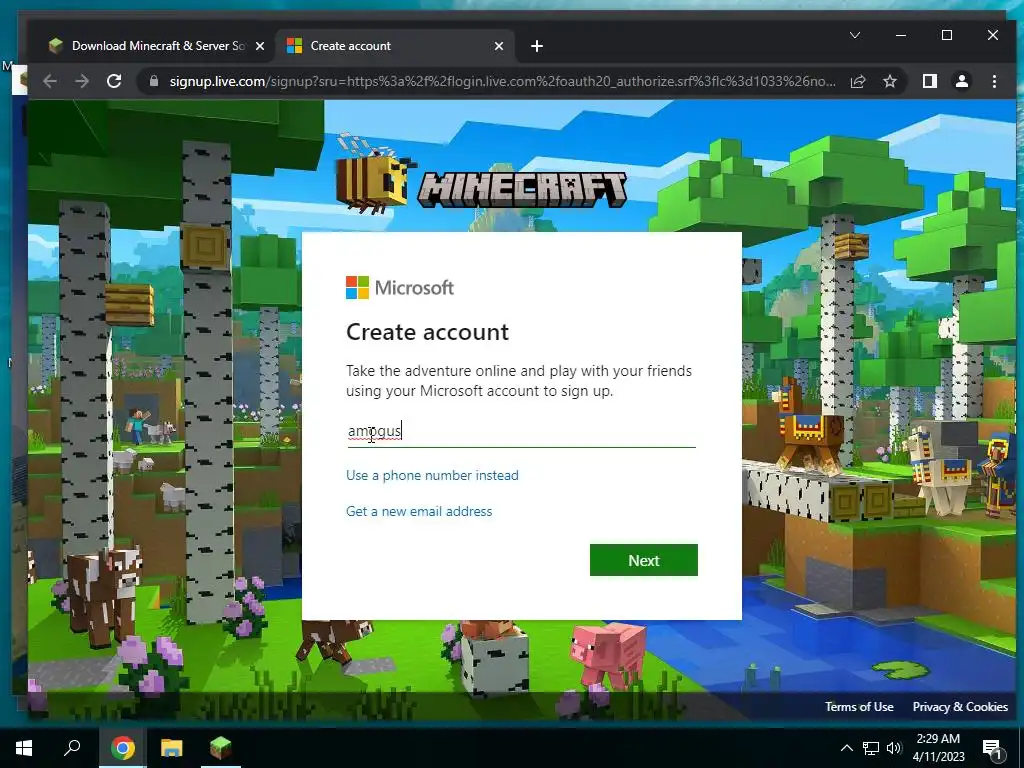1024x768 pixels.
Task: Open the Windows Start menu
Action: pyautogui.click(x=24, y=748)
